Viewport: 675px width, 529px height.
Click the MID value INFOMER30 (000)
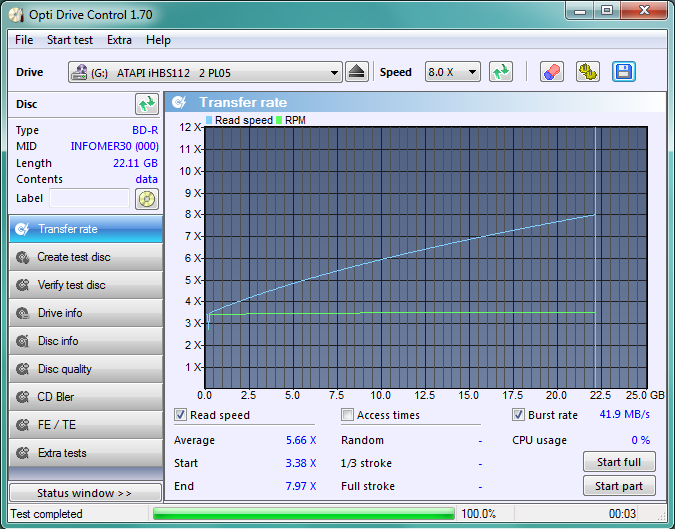click(115, 146)
